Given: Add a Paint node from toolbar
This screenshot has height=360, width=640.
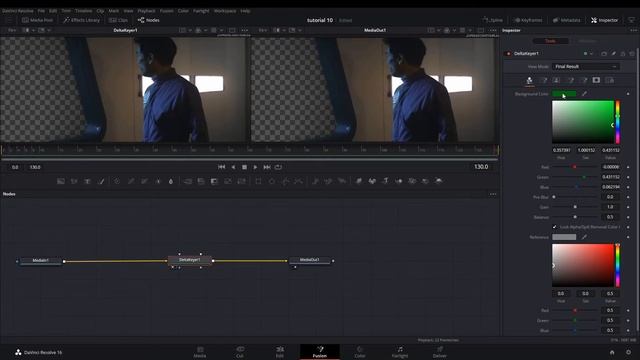Looking at the screenshot, I should (101, 181).
